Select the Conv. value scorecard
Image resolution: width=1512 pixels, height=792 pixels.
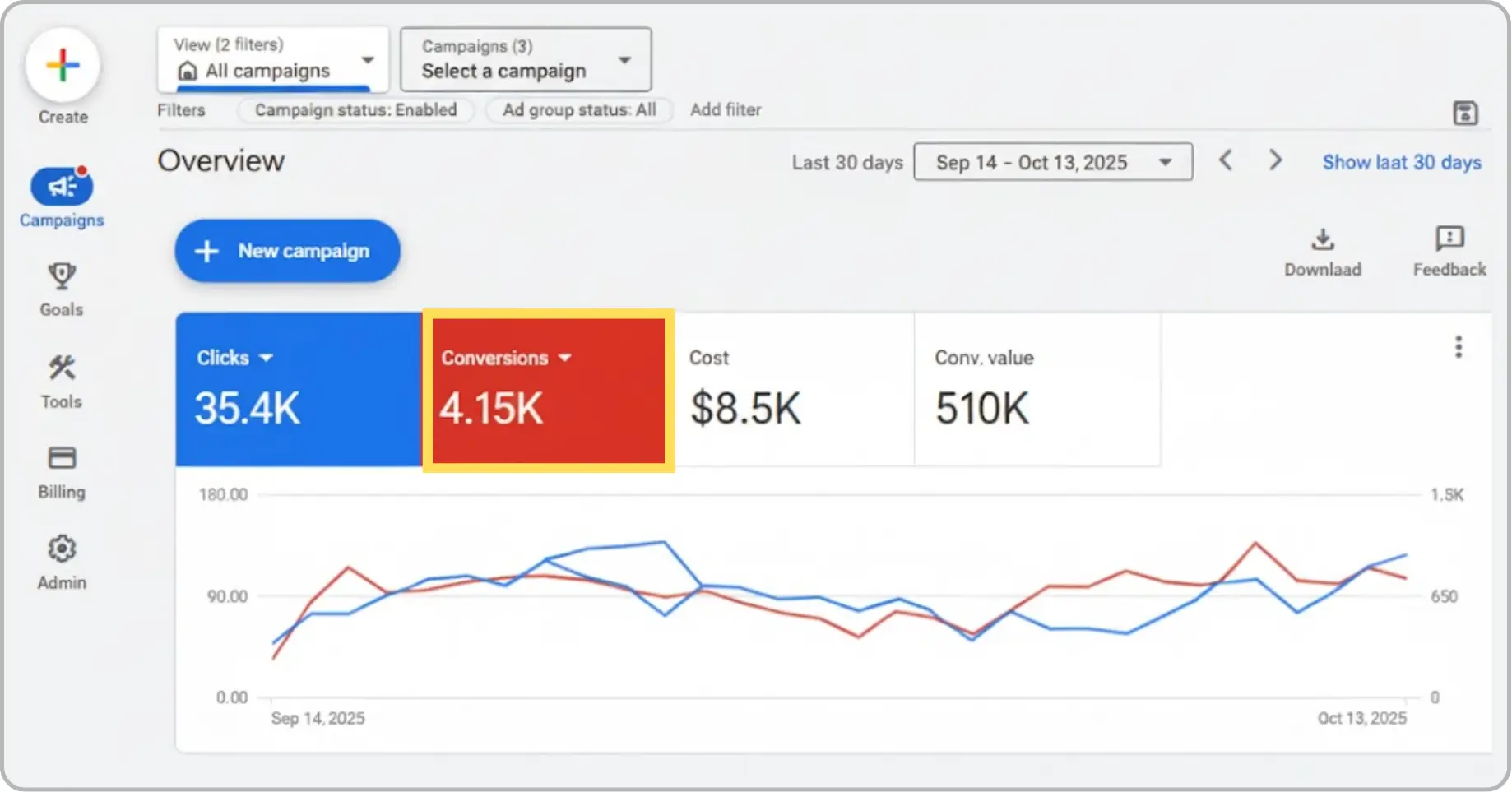(1037, 389)
